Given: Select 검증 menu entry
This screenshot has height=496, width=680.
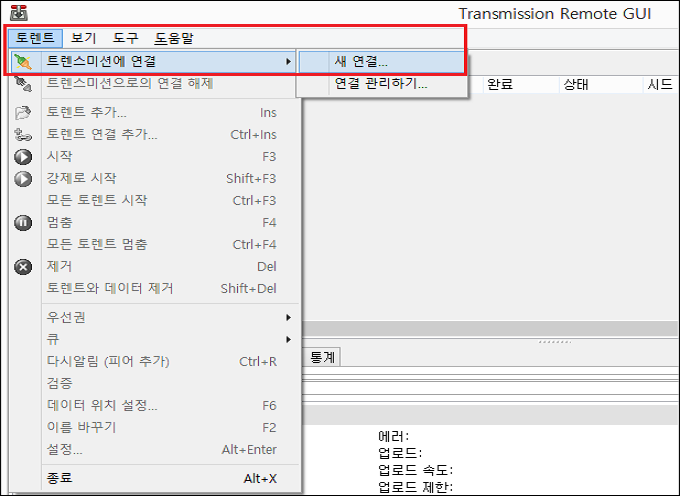Looking at the screenshot, I should 154,383.
